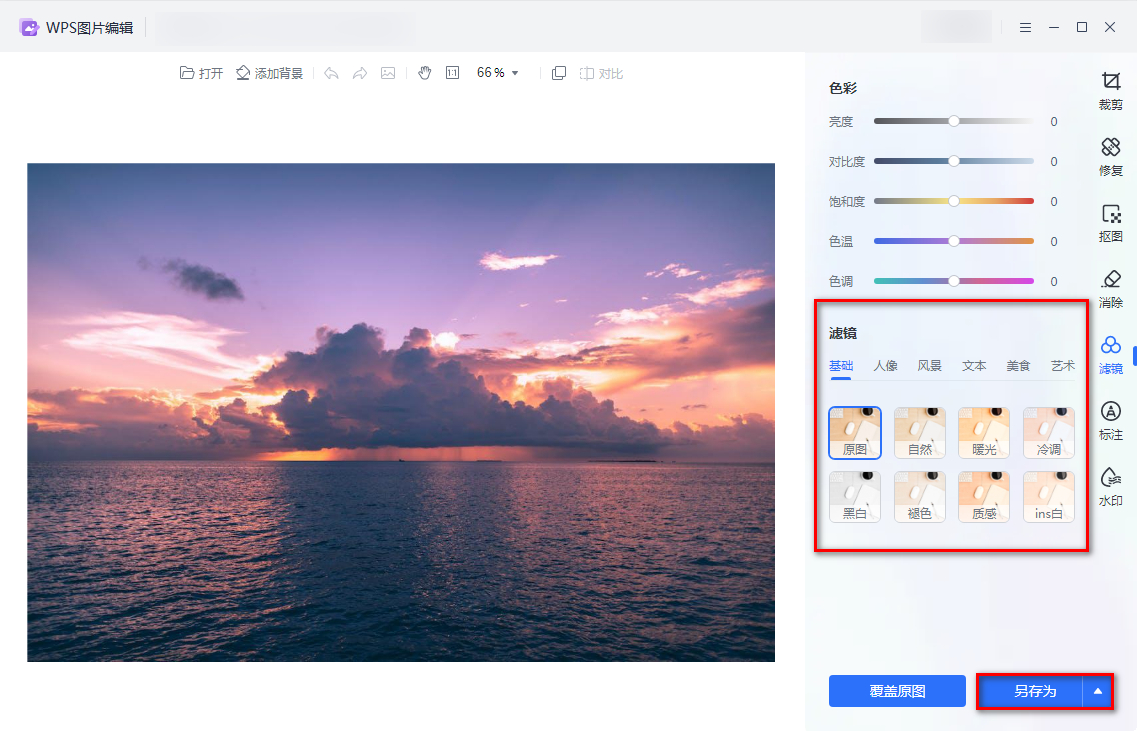Select the 抠图 (cutout) tool
The image size is (1137, 731).
pyautogui.click(x=1110, y=222)
